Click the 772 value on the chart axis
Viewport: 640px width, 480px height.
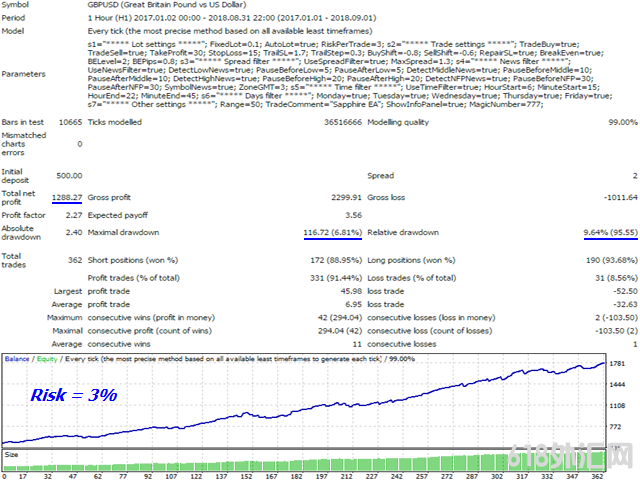[x=615, y=427]
